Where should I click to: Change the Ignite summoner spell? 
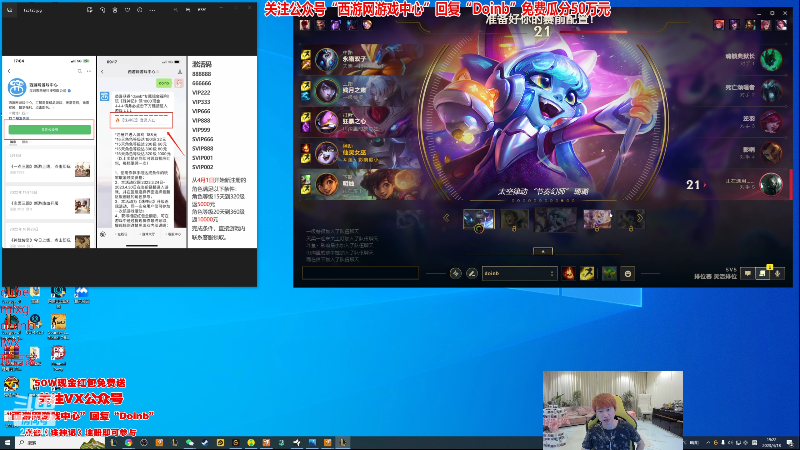(x=568, y=273)
